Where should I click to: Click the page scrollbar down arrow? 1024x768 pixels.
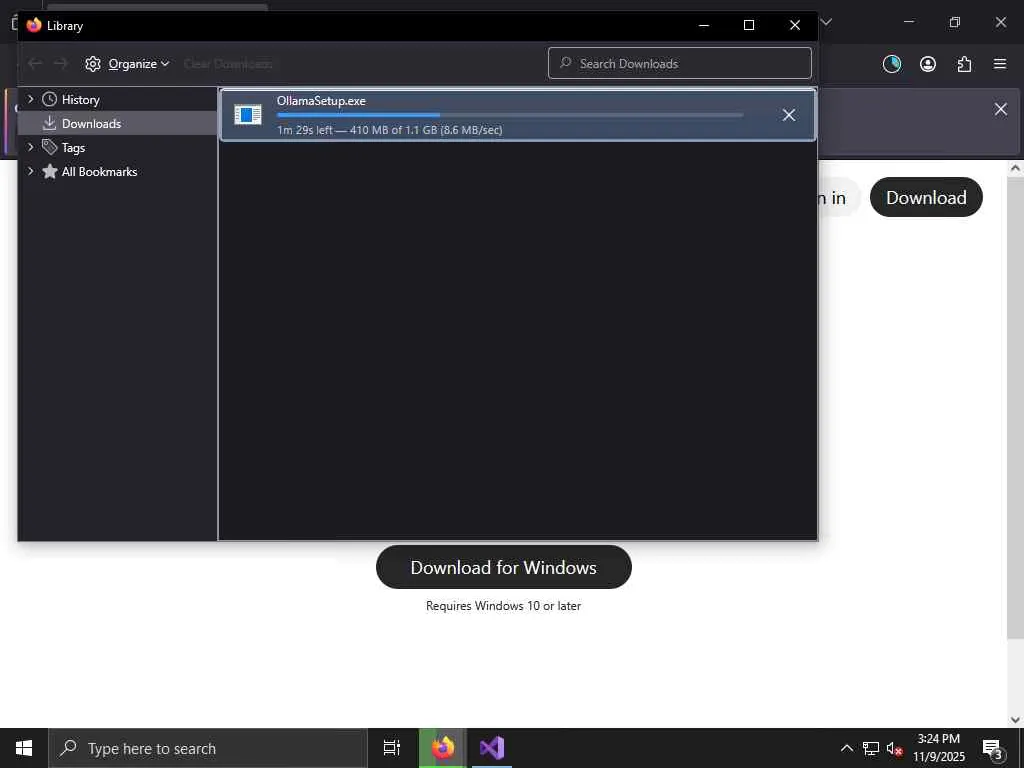click(x=1015, y=719)
